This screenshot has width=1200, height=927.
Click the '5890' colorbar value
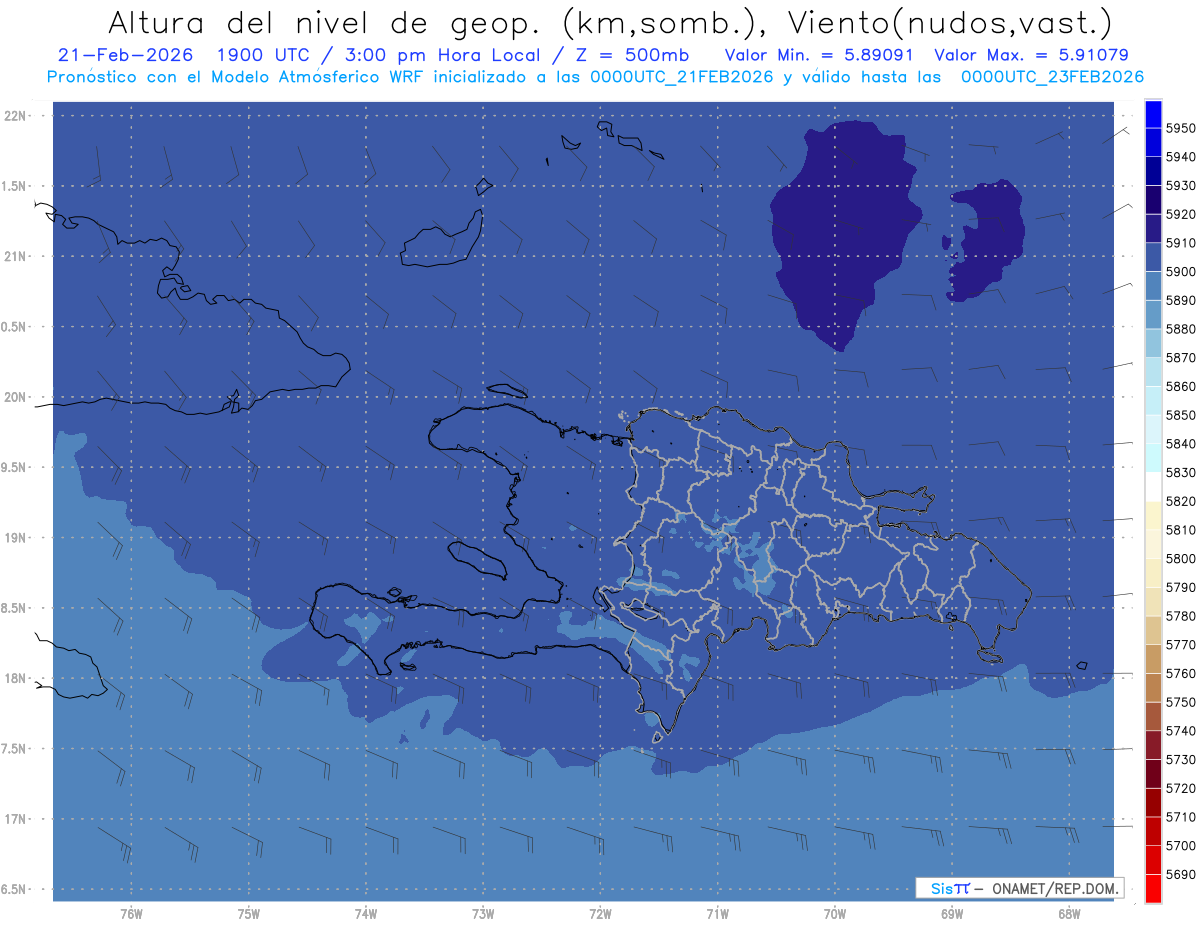click(1180, 300)
